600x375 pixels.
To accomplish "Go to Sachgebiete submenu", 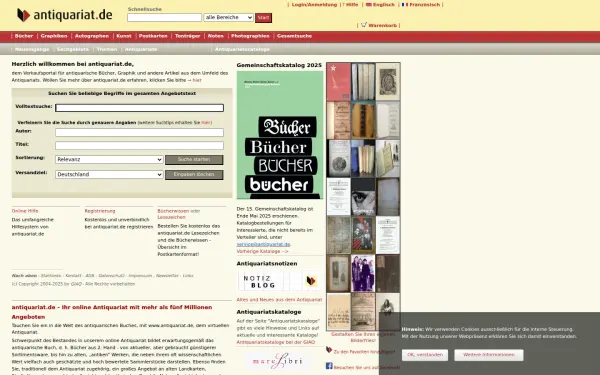I will click(x=73, y=49).
